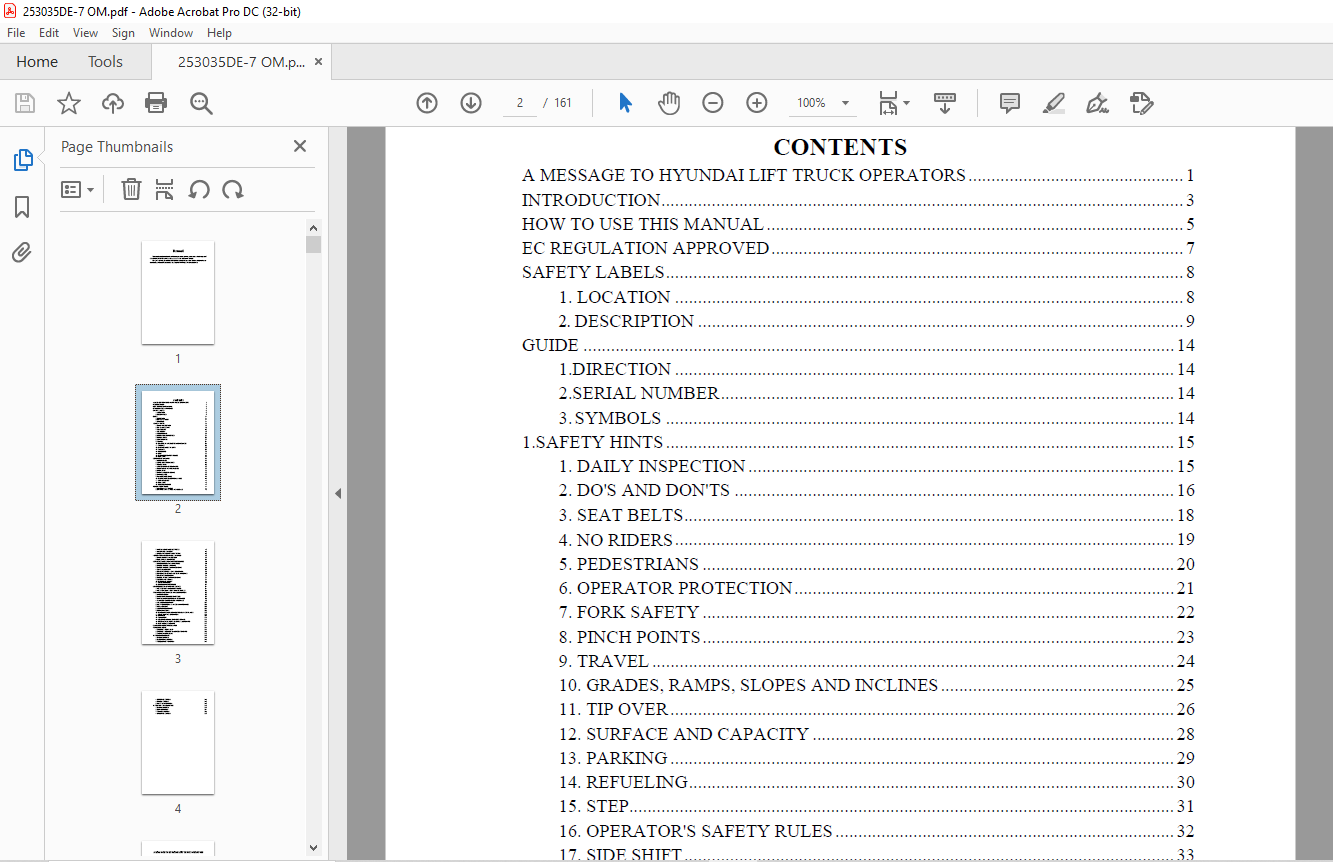1333x862 pixels.
Task: Click thumbnails scrollbar down arrow
Action: [x=314, y=847]
